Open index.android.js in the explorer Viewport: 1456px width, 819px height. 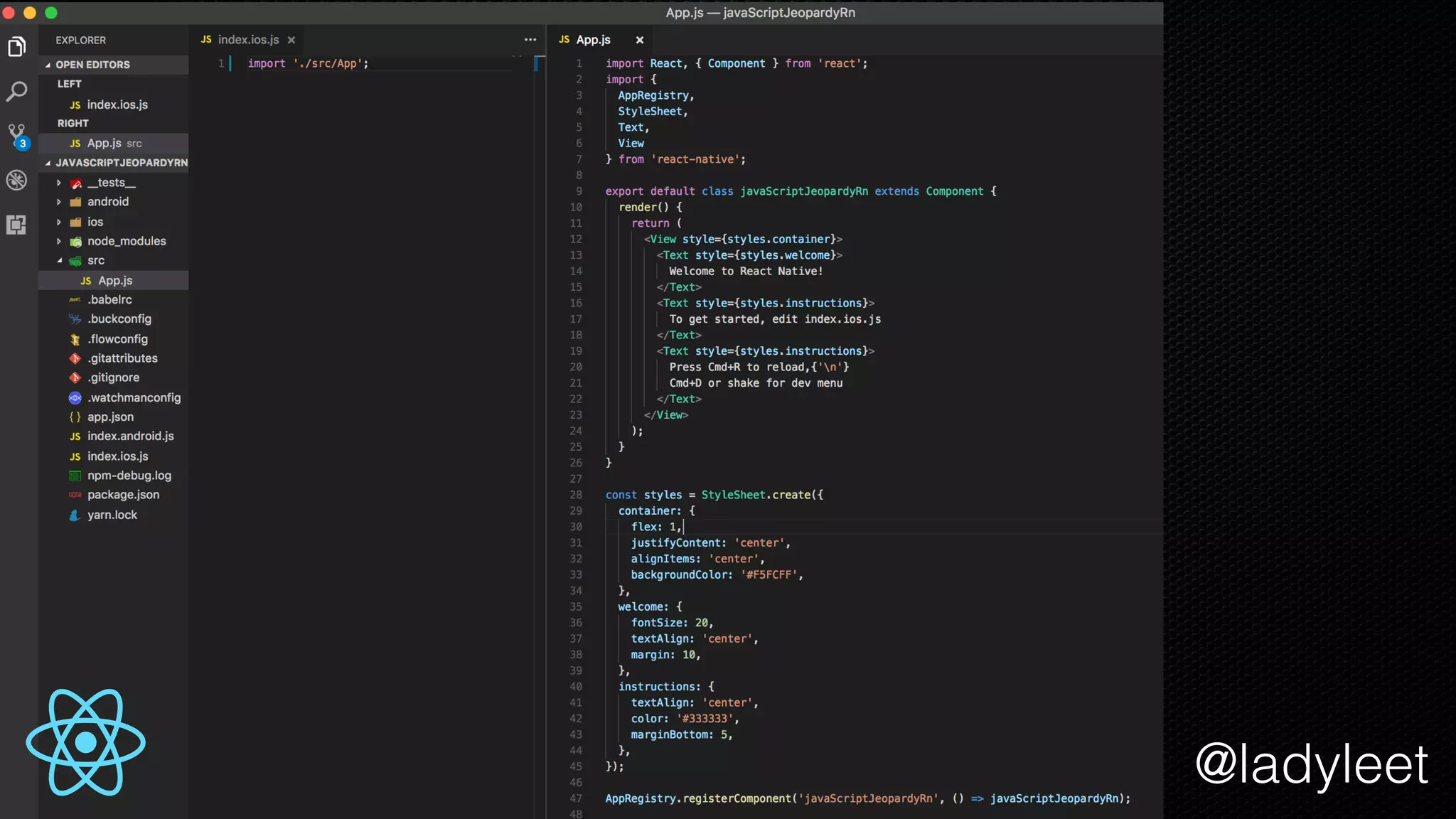pos(130,437)
